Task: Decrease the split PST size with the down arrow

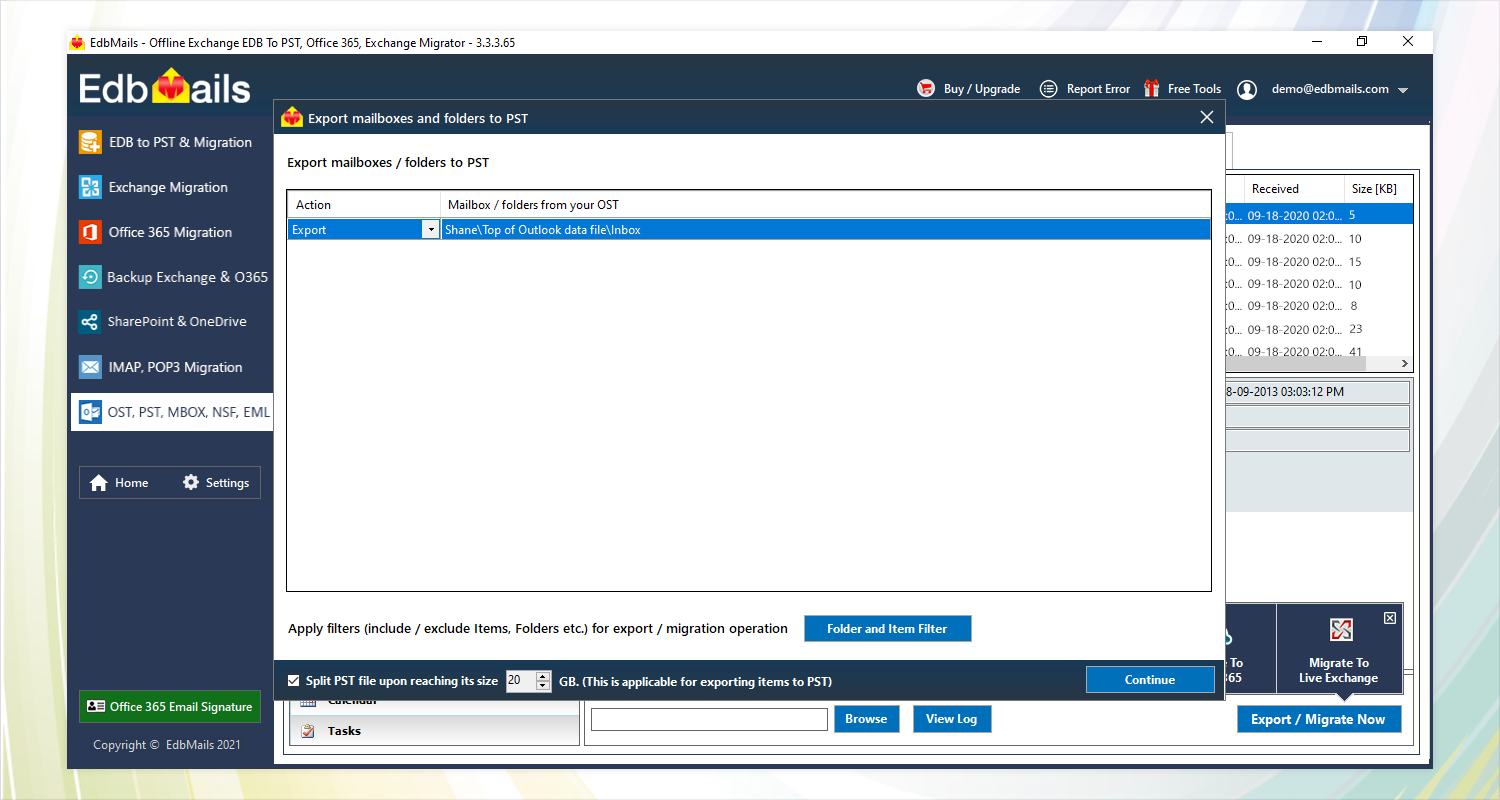Action: click(543, 686)
